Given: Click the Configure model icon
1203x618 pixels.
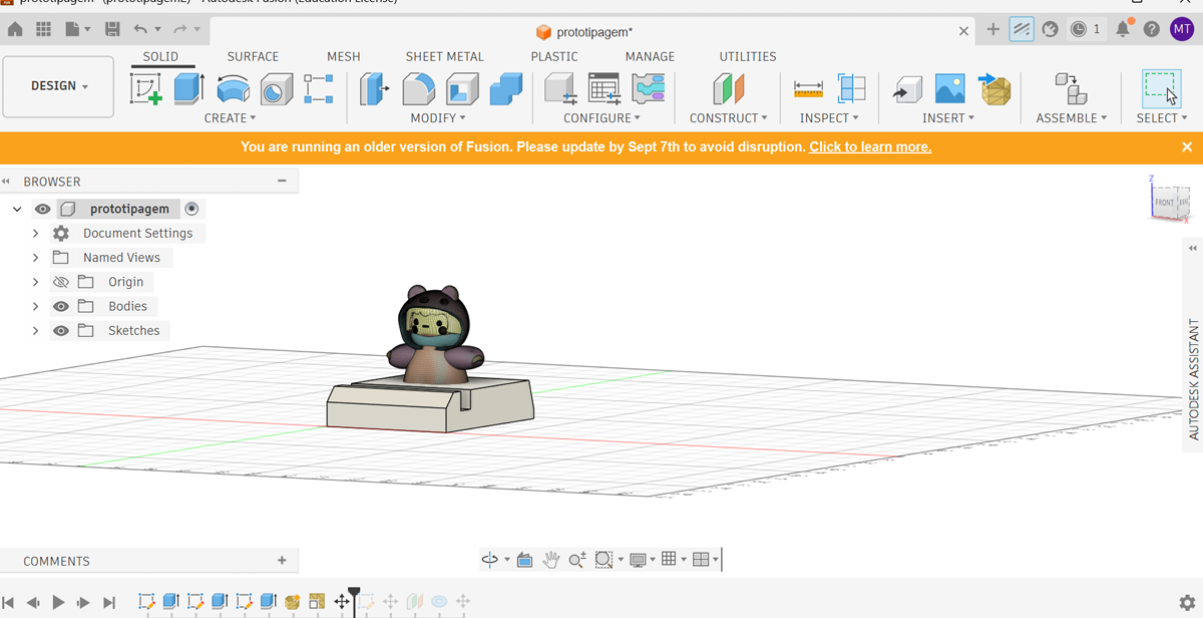Looking at the screenshot, I should click(560, 89).
